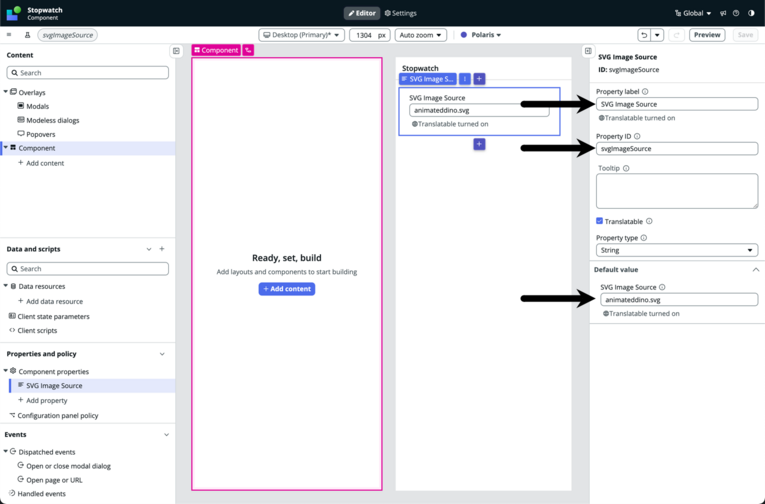765x504 pixels.
Task: Open the Global scope dropdown
Action: pyautogui.click(x=693, y=13)
